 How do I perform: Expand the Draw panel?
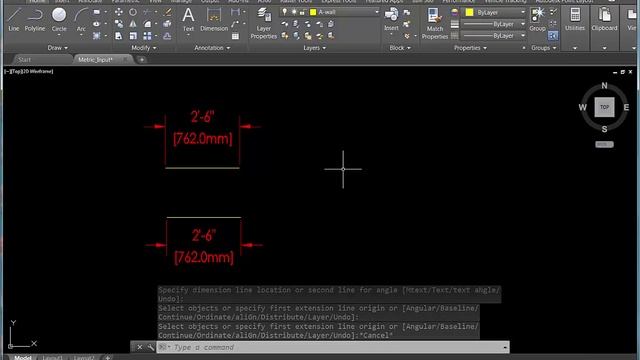[58, 48]
